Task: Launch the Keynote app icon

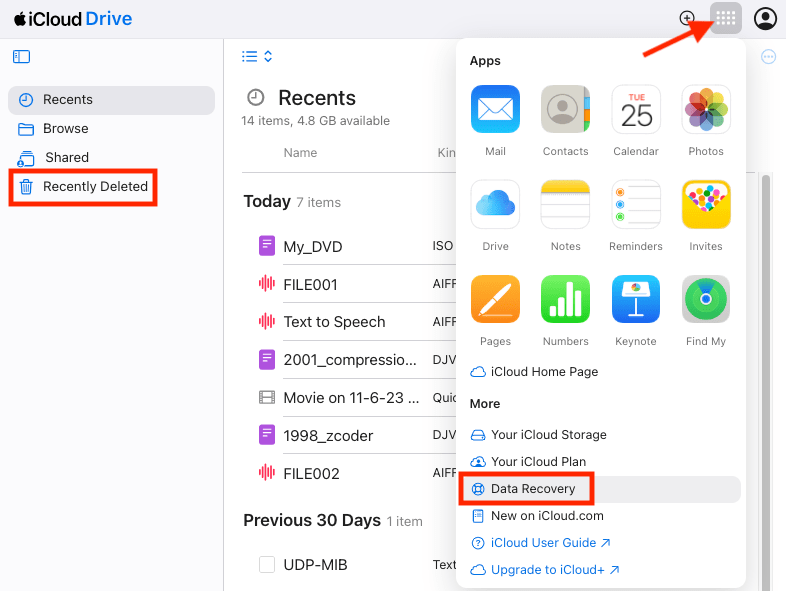Action: 636,299
